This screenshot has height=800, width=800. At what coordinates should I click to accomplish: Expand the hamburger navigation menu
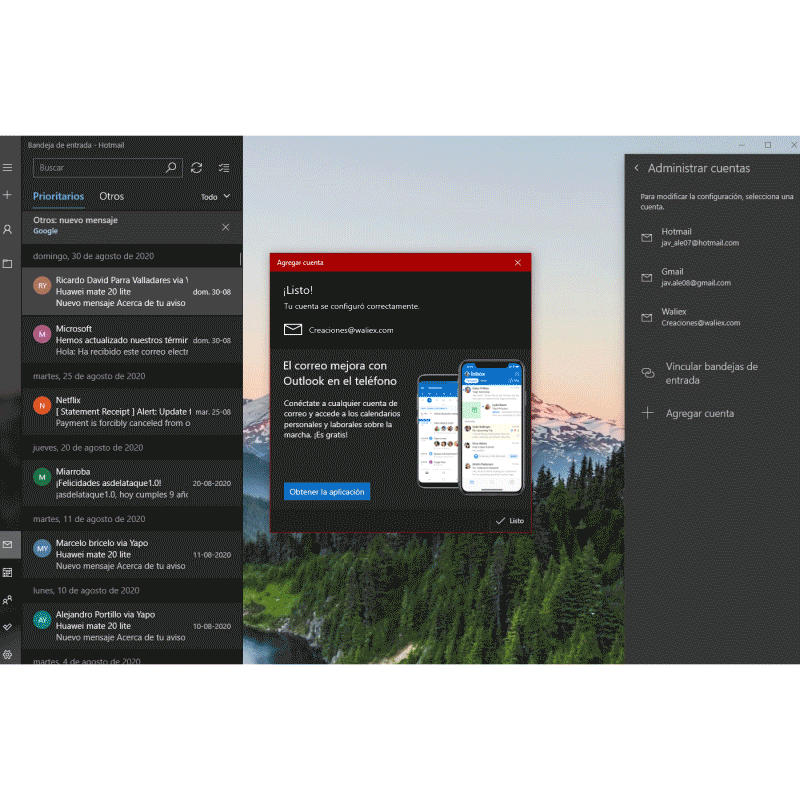tap(8, 167)
